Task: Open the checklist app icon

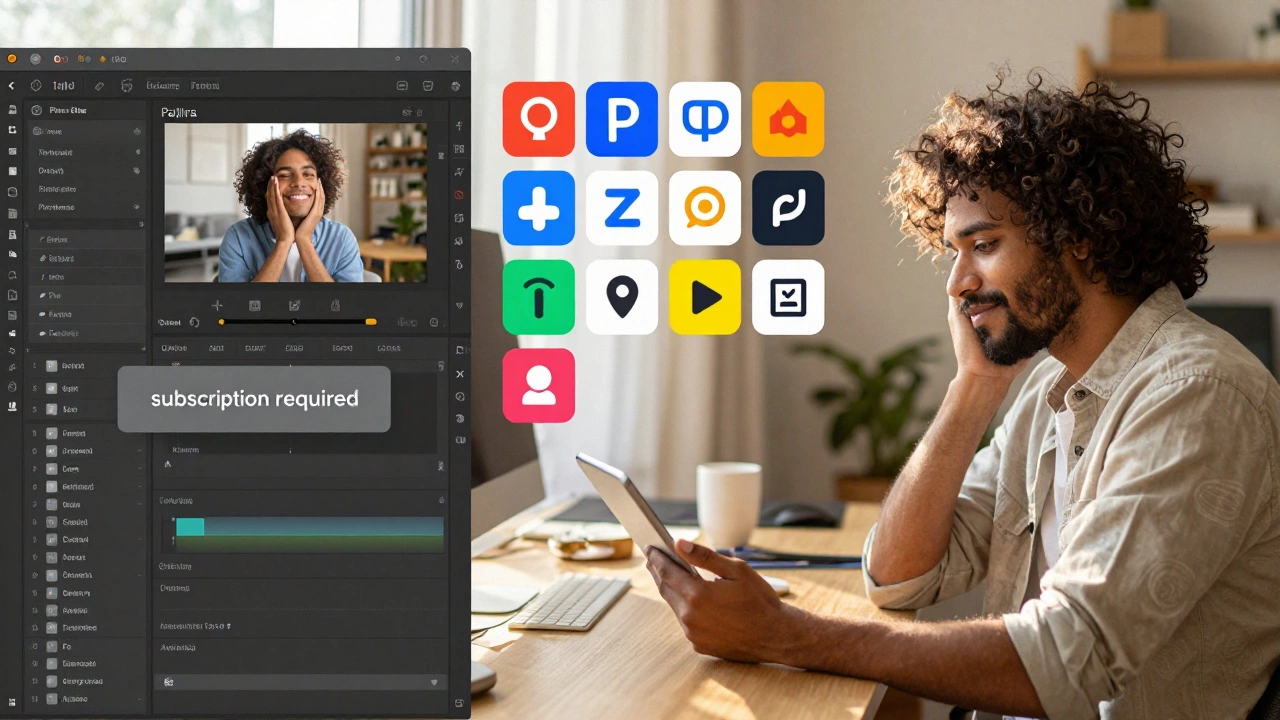Action: [x=788, y=297]
